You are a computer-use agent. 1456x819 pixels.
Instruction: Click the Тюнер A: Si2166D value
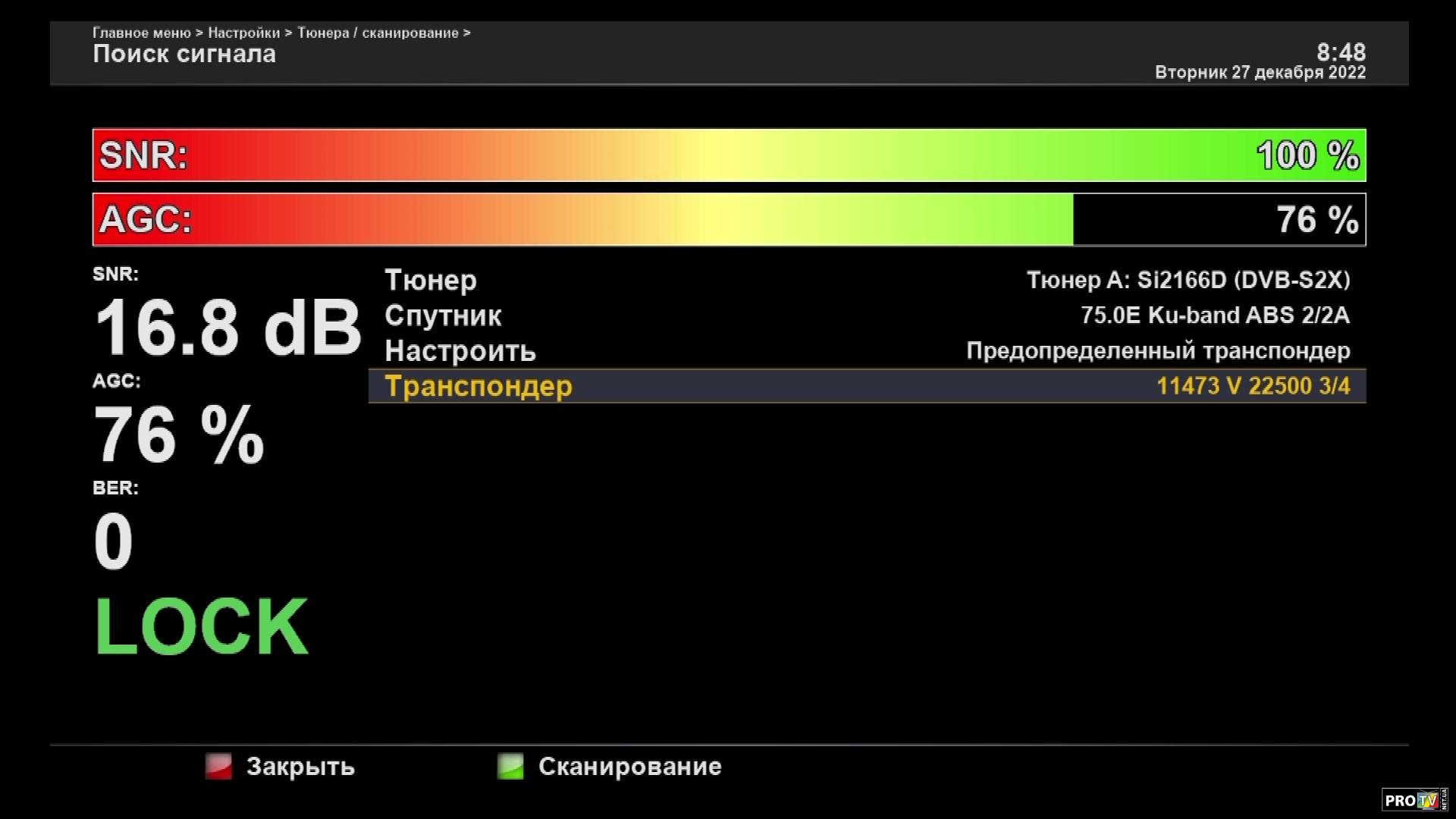point(1188,280)
